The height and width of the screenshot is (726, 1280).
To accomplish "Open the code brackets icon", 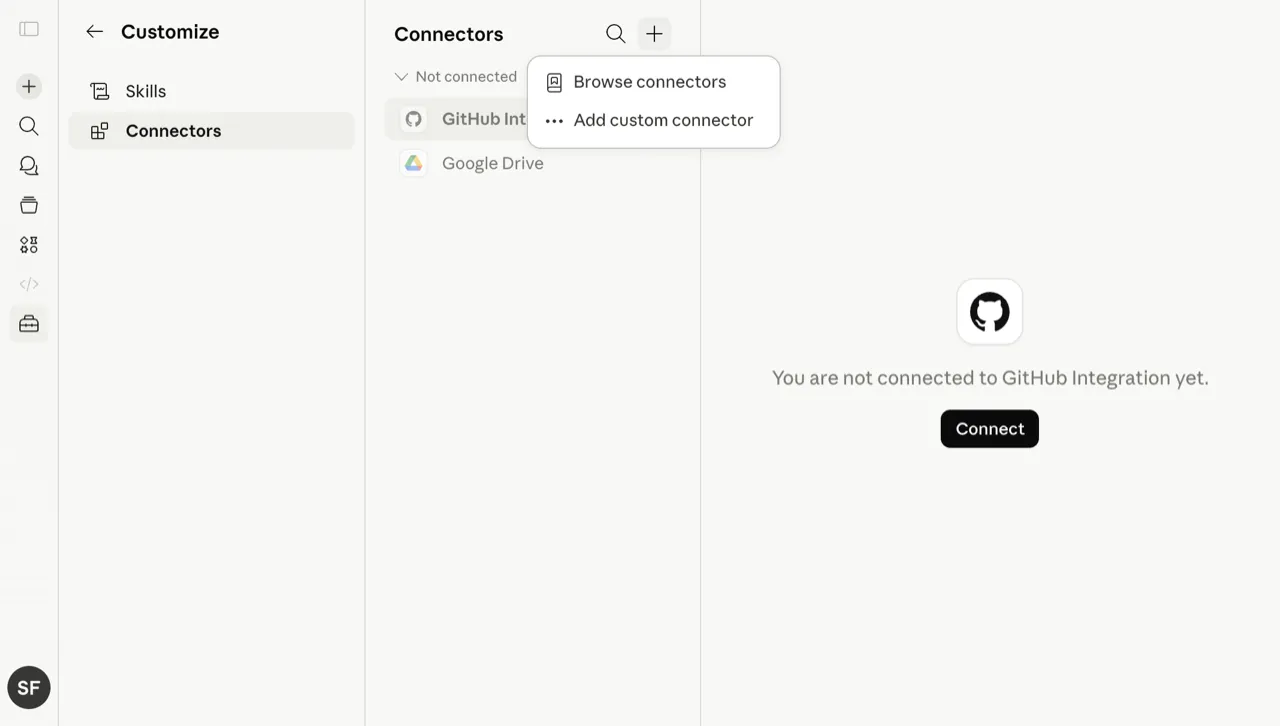I will (x=29, y=284).
